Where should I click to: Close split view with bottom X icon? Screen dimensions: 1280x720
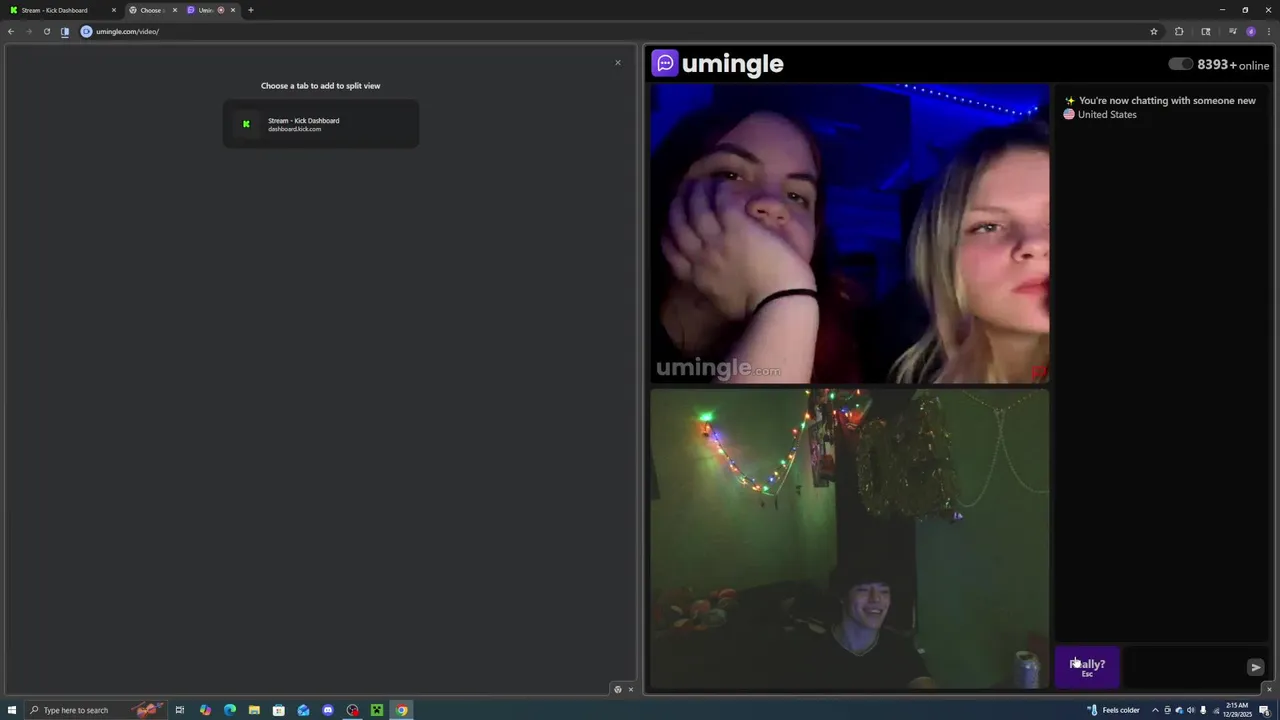point(630,689)
